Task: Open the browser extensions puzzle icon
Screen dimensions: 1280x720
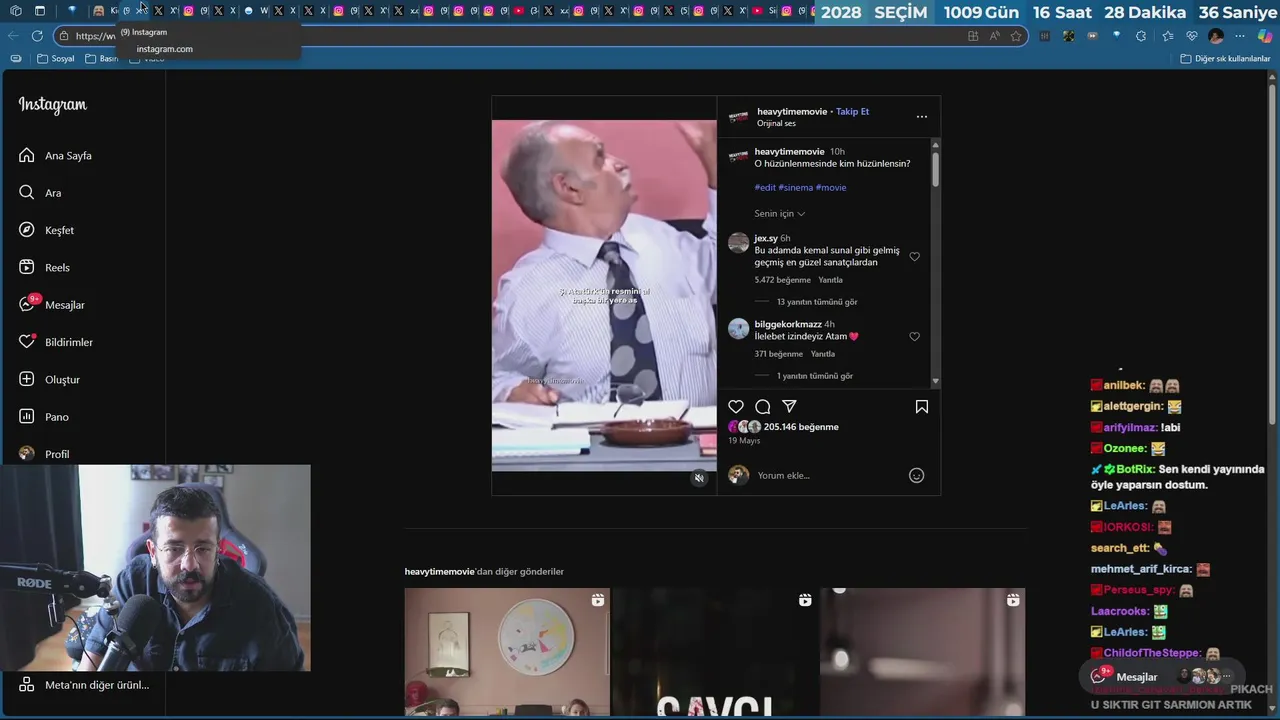Action: coord(1141,36)
